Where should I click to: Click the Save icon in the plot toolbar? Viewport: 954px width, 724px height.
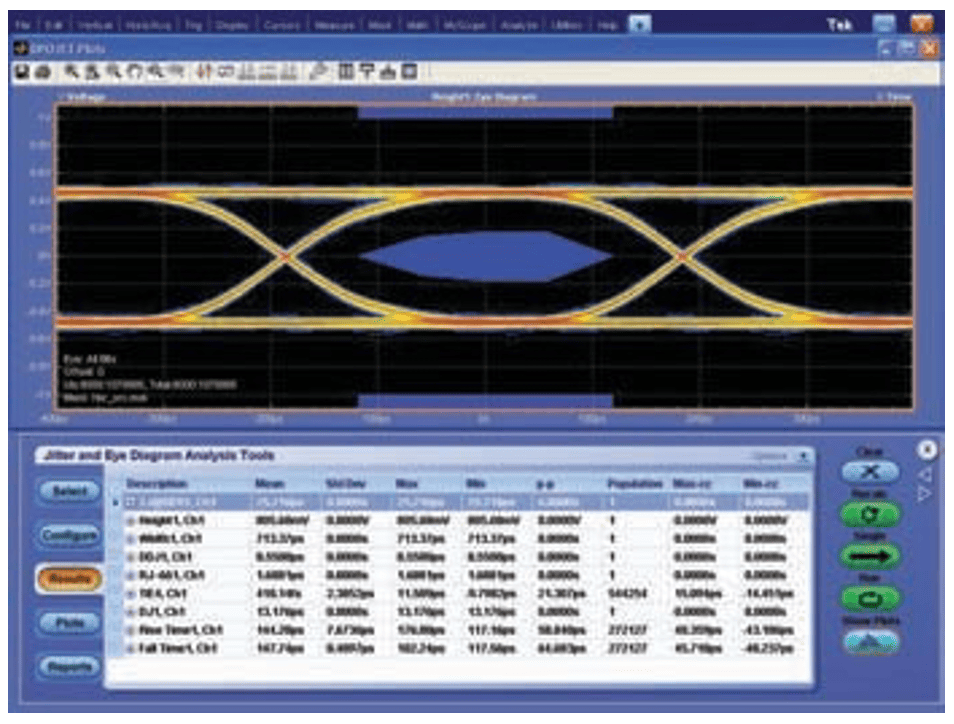pyautogui.click(x=19, y=72)
